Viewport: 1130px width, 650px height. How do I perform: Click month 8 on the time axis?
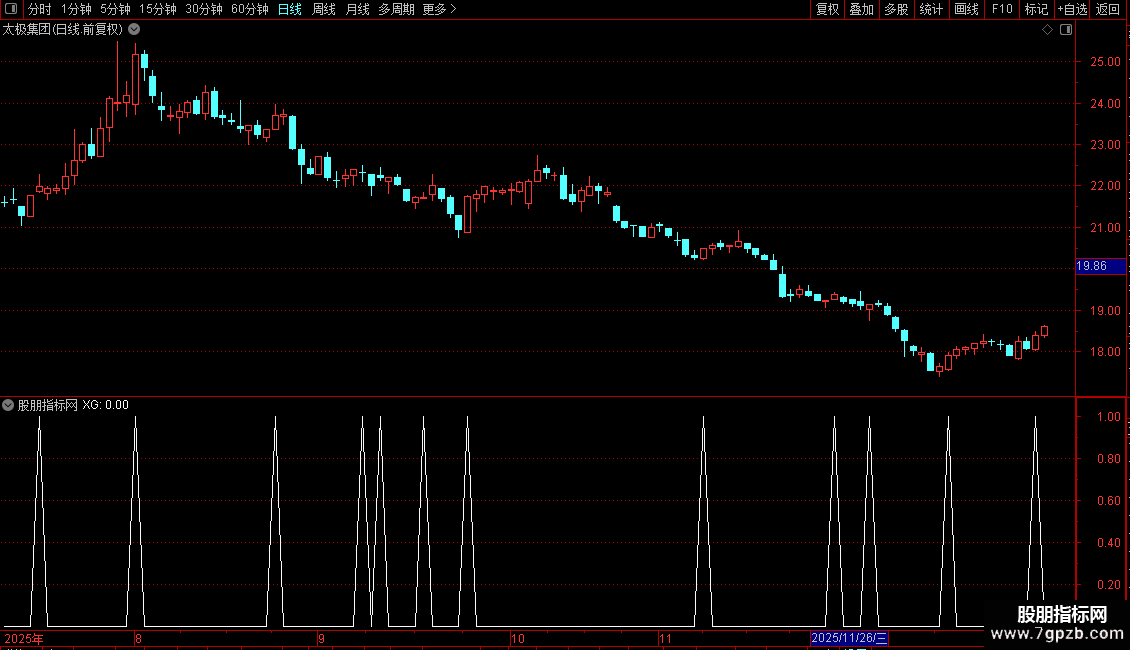click(138, 638)
